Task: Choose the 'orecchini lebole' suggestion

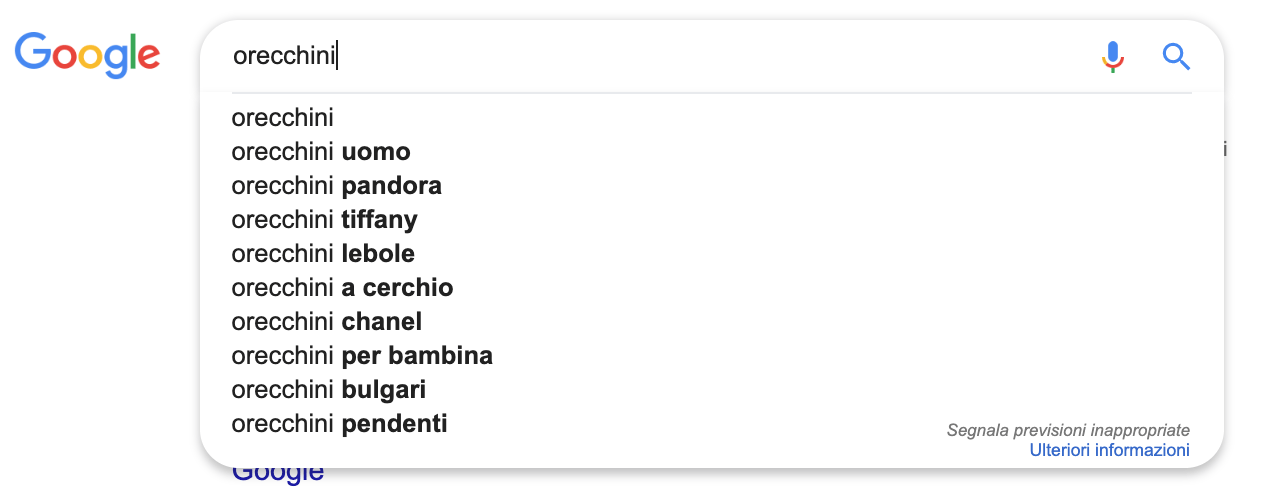Action: point(323,254)
